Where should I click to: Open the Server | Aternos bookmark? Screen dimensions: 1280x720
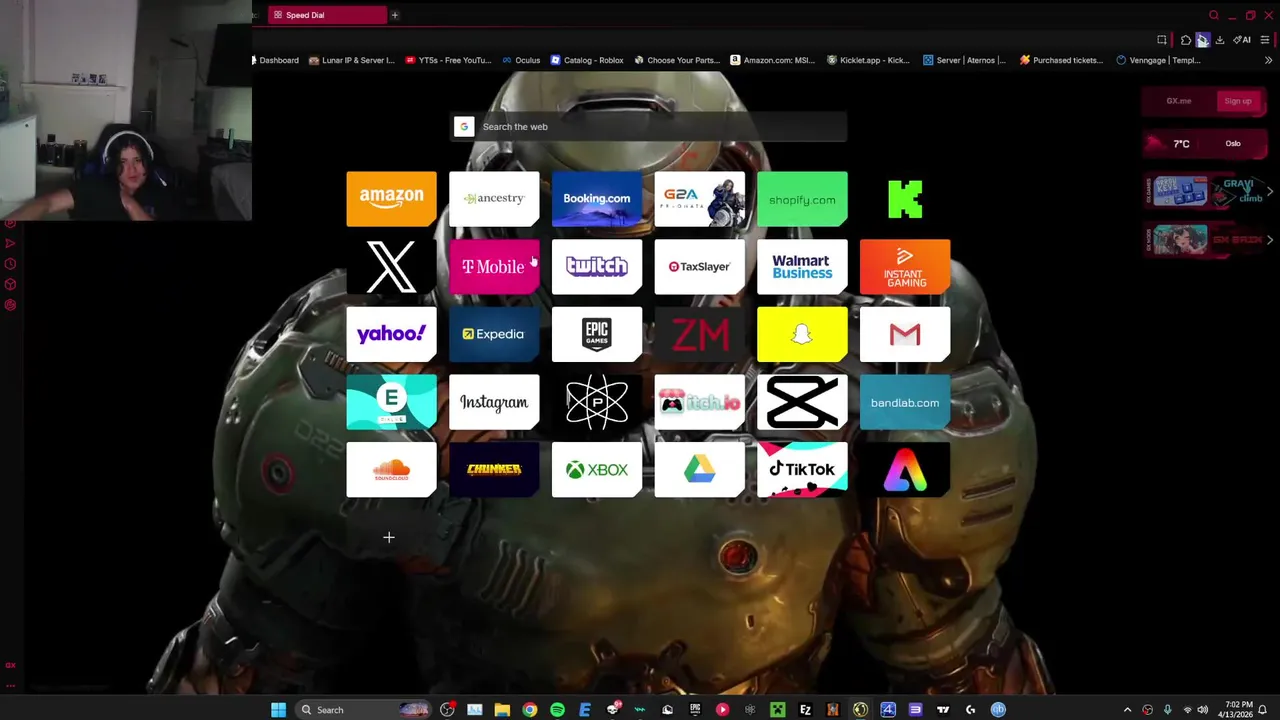964,60
